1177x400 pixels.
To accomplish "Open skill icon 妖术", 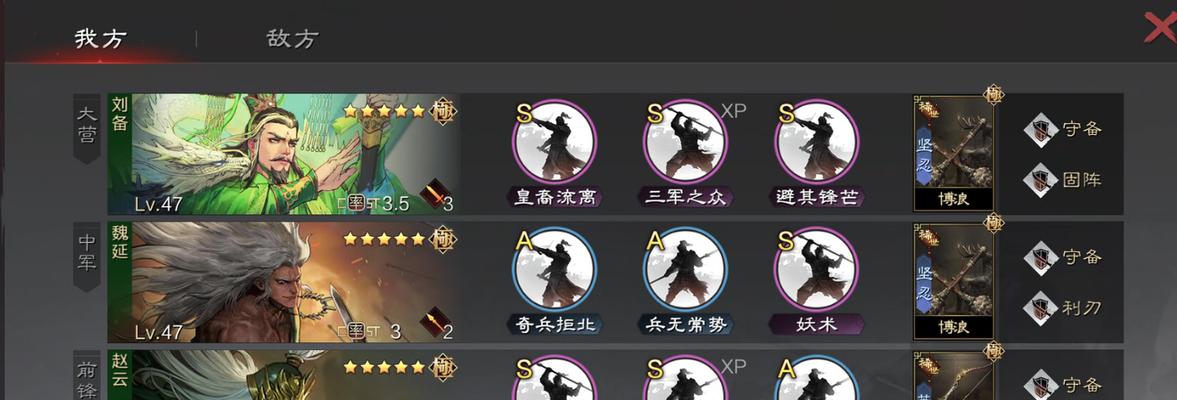I will coord(817,269).
